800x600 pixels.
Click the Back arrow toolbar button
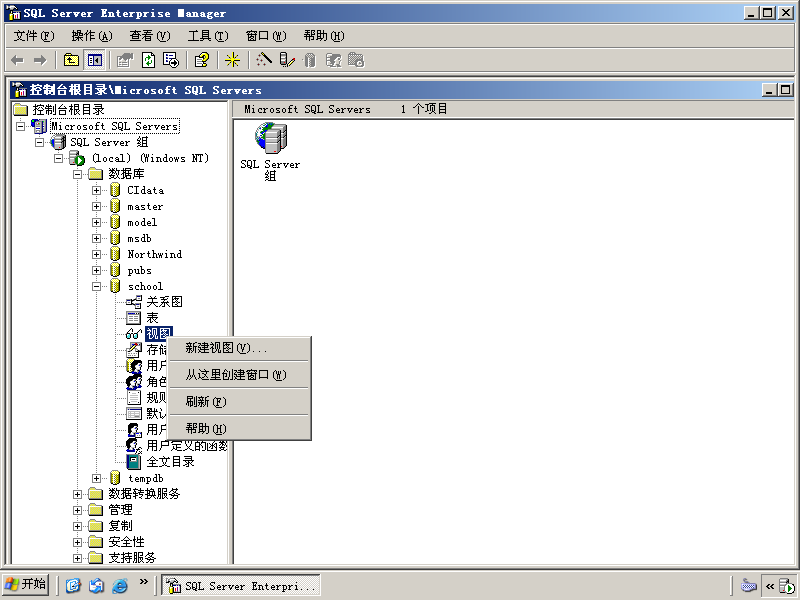(18, 60)
